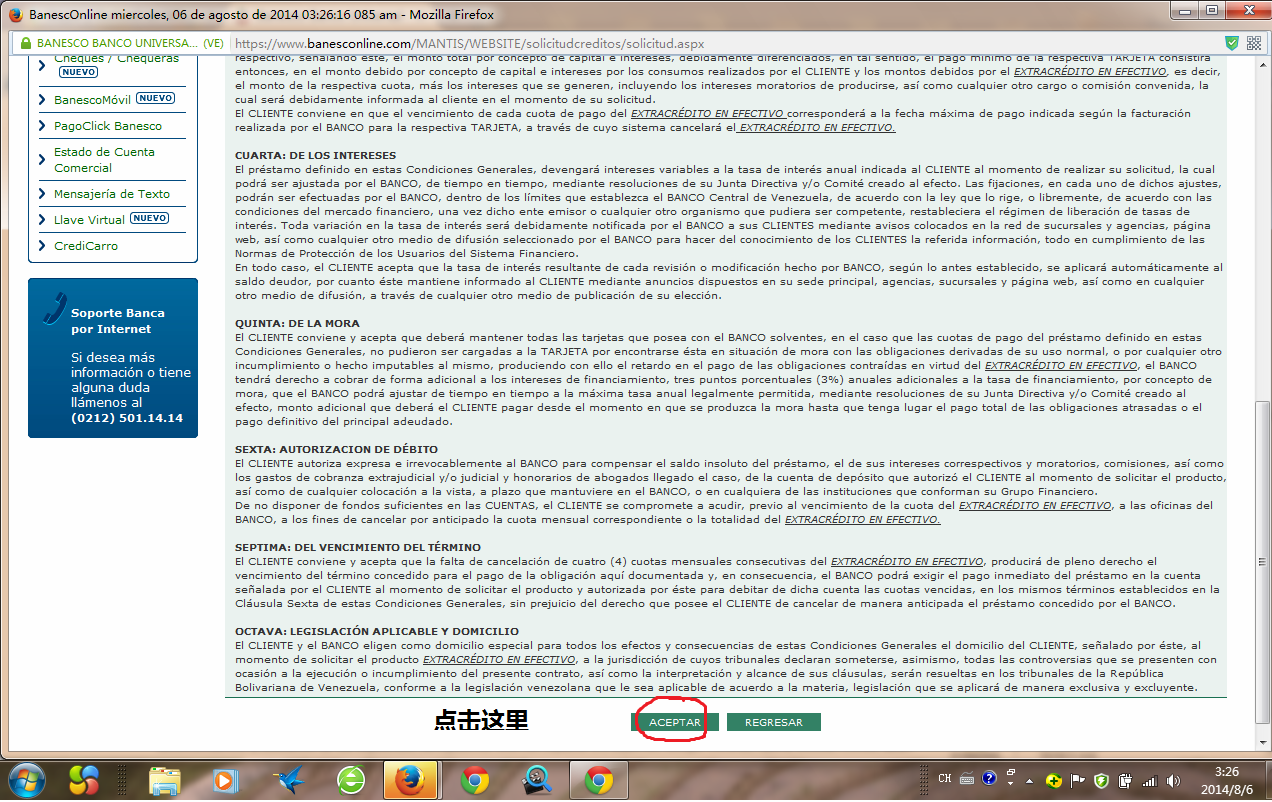Open Estado de Cuenta Comercial link
Screen dimensions: 1272x802
click(104, 160)
